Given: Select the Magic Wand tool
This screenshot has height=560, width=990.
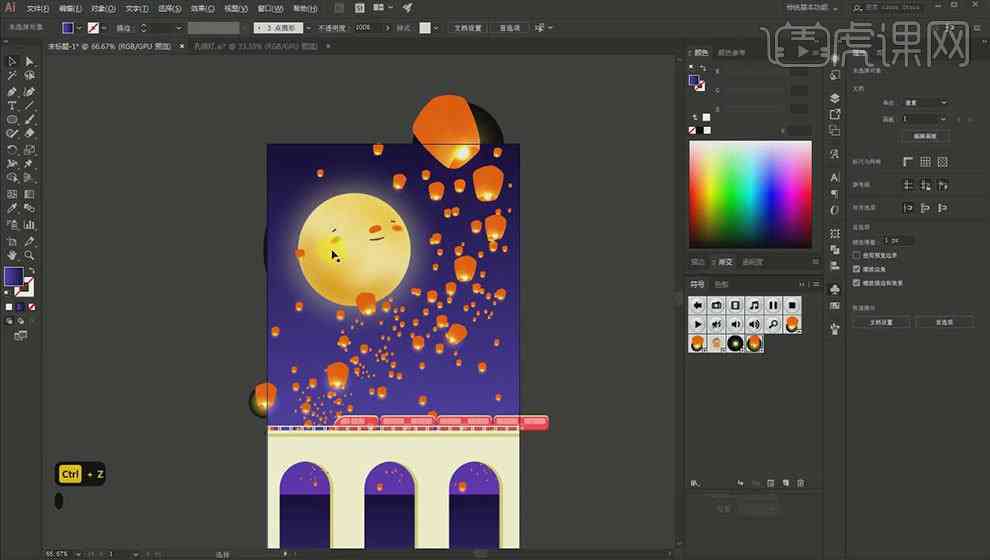Looking at the screenshot, I should [12, 75].
